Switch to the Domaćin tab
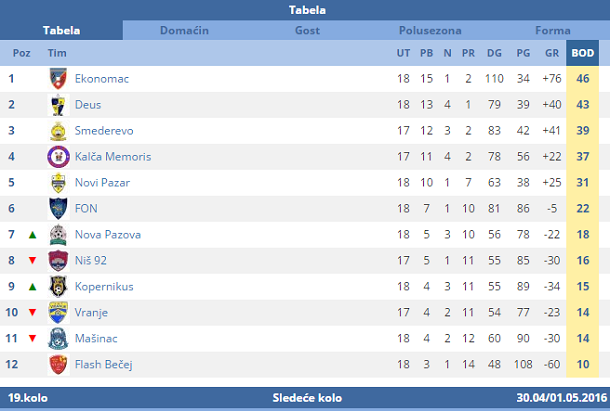 click(x=184, y=30)
